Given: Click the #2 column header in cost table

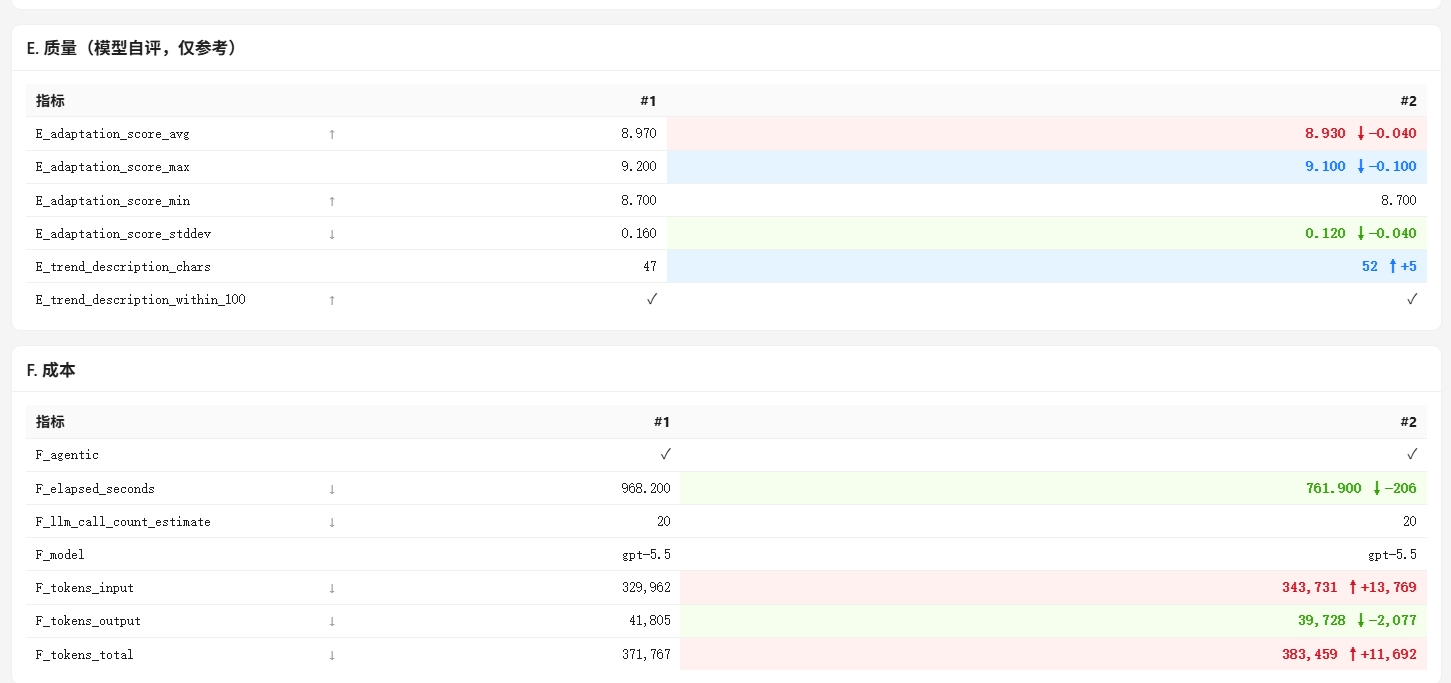Looking at the screenshot, I should point(1408,422).
